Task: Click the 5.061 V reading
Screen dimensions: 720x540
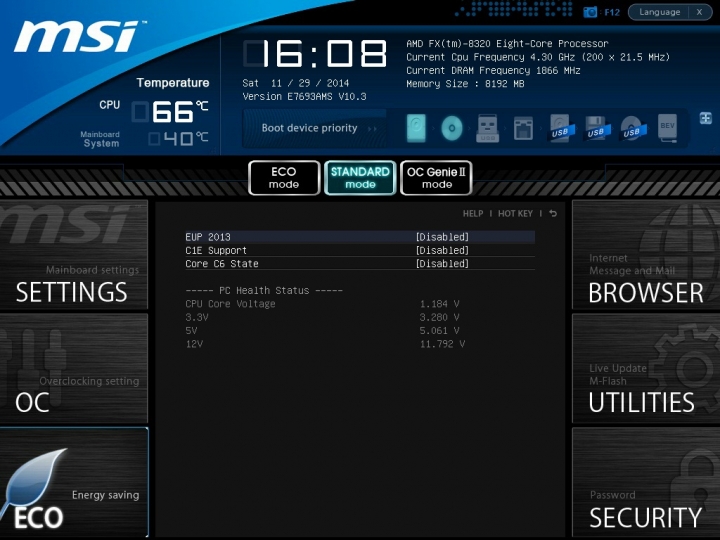Action: [x=439, y=330]
